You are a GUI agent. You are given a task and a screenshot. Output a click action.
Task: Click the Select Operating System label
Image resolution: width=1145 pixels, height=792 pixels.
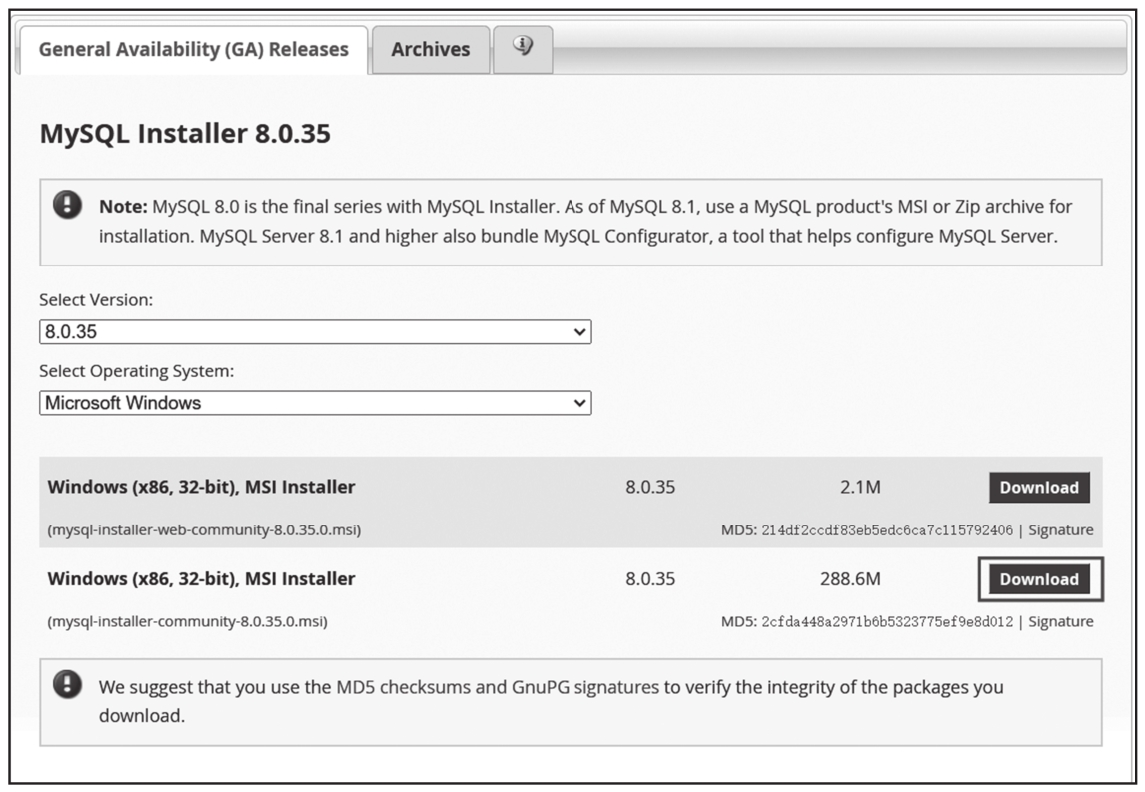pyautogui.click(x=136, y=371)
